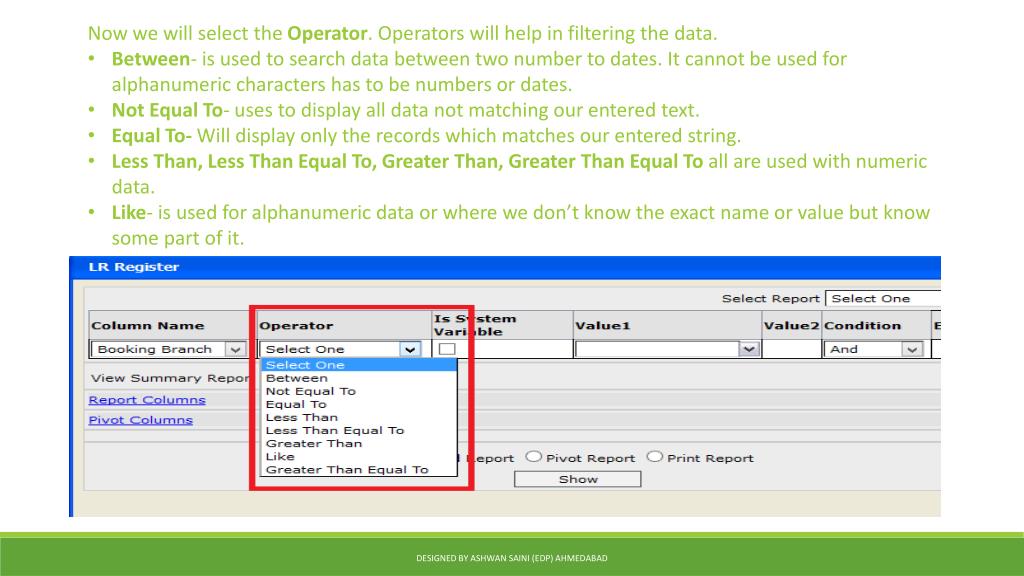Click the Show button
The height and width of the screenshot is (576, 1024).
tap(577, 478)
